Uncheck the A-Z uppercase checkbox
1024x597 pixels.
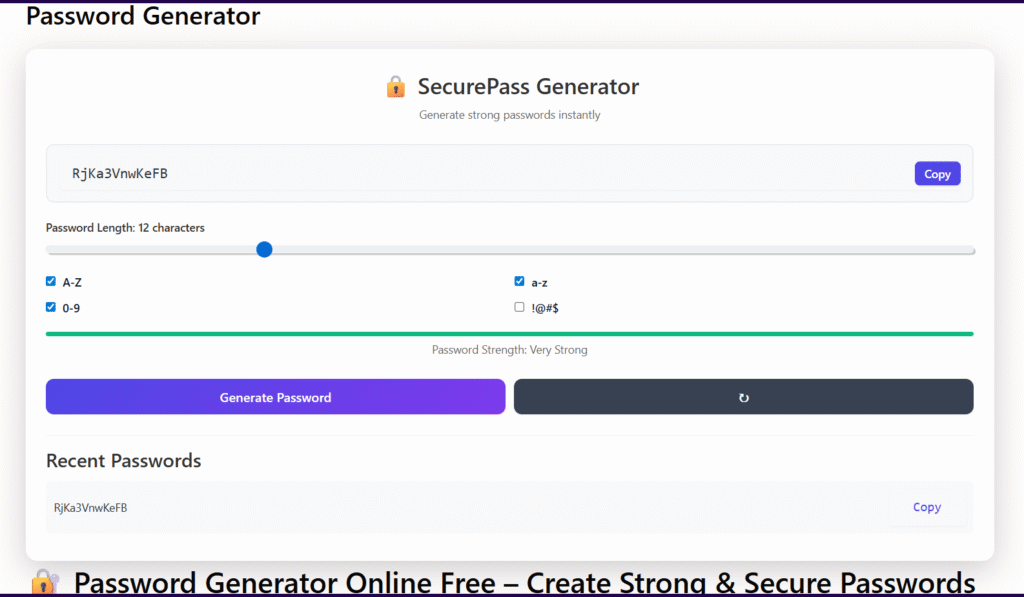(50, 281)
